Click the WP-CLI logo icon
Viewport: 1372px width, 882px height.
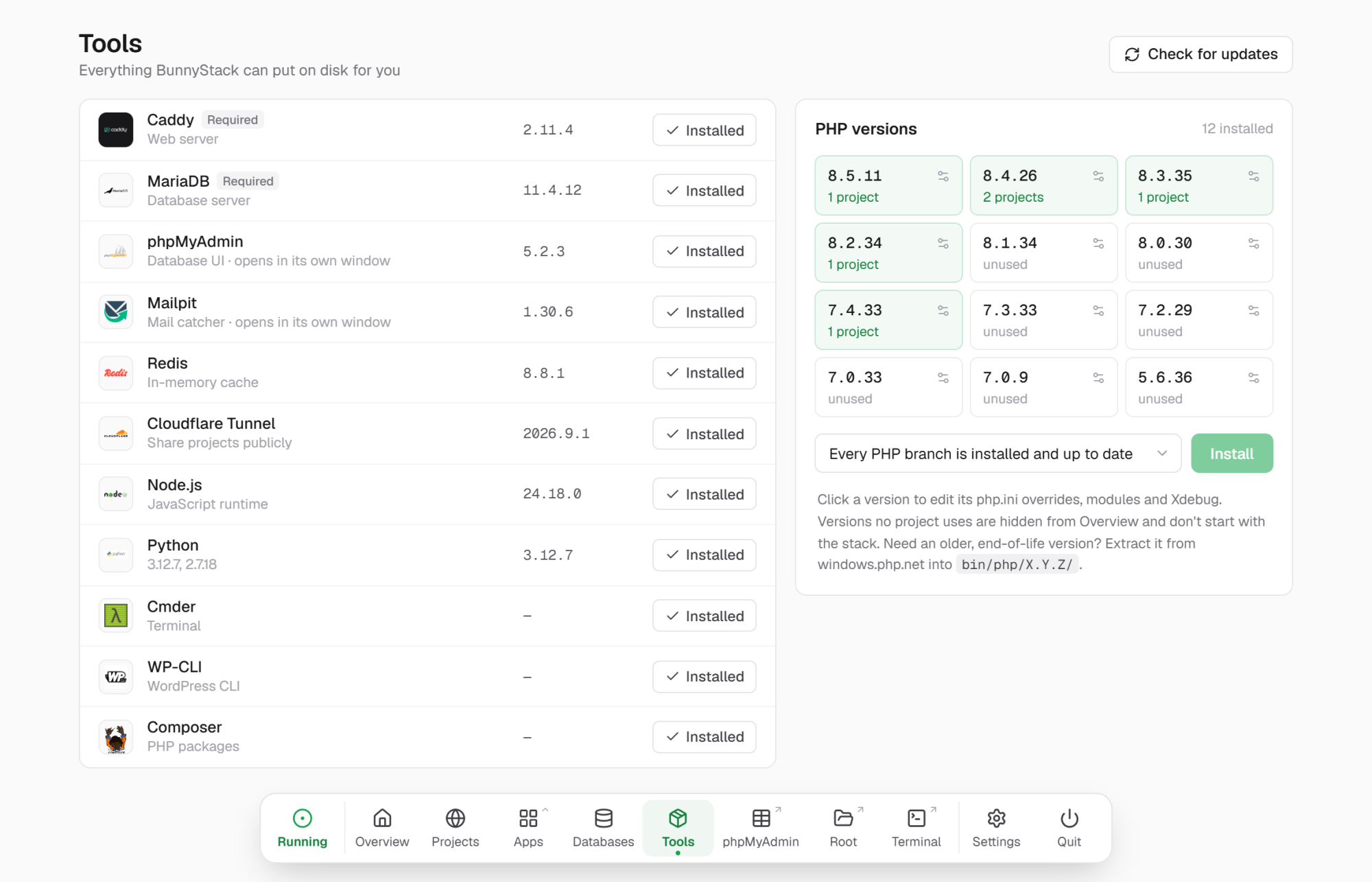(116, 676)
